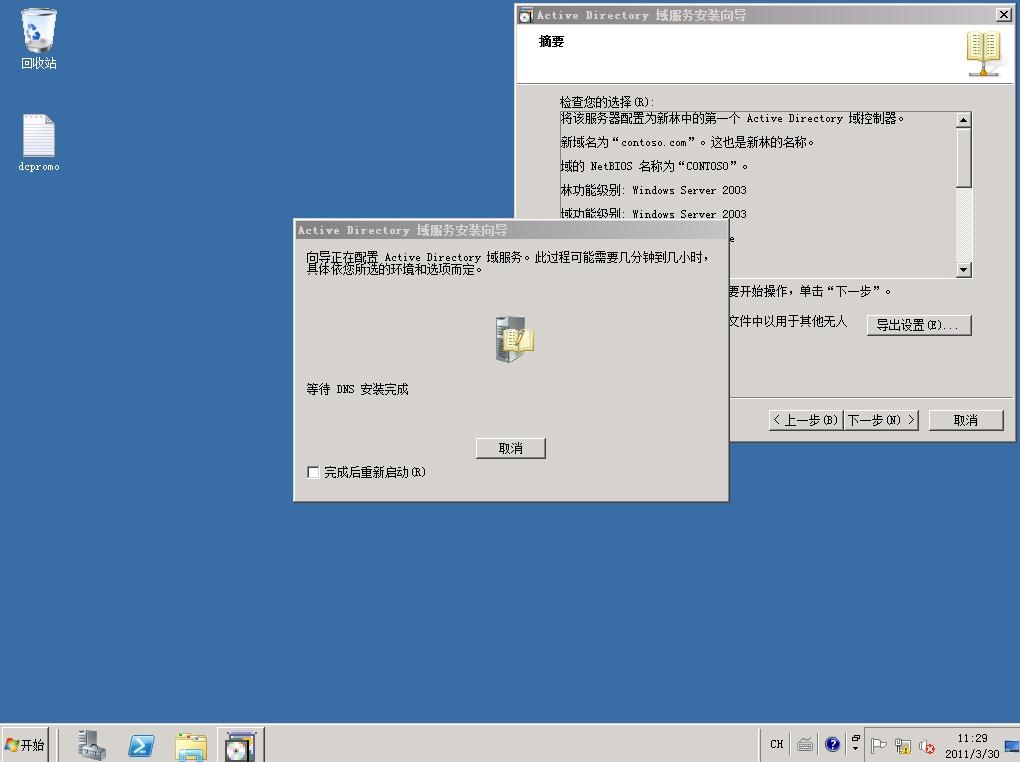
Task: Open language bar help icon
Action: pyautogui.click(x=832, y=744)
